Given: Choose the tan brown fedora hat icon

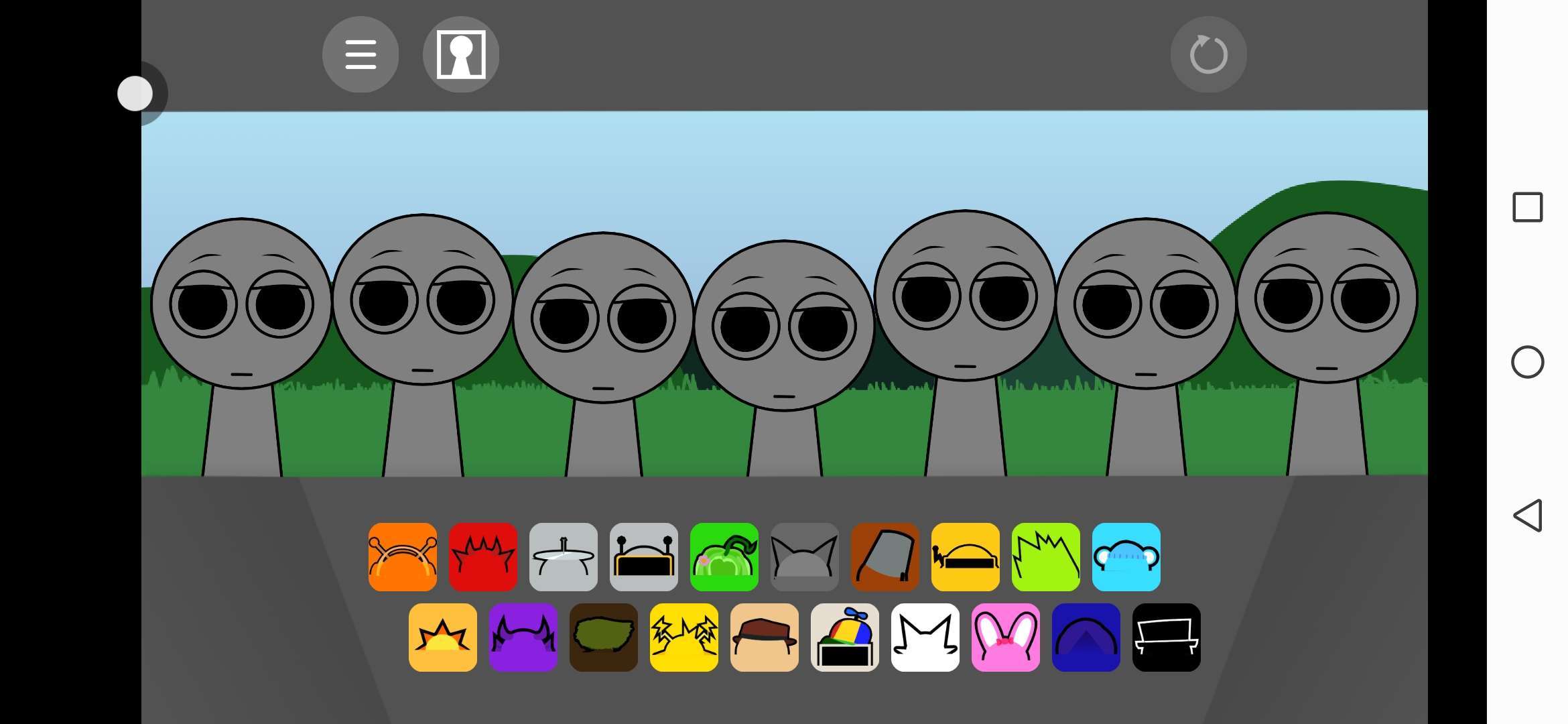Looking at the screenshot, I should [765, 638].
